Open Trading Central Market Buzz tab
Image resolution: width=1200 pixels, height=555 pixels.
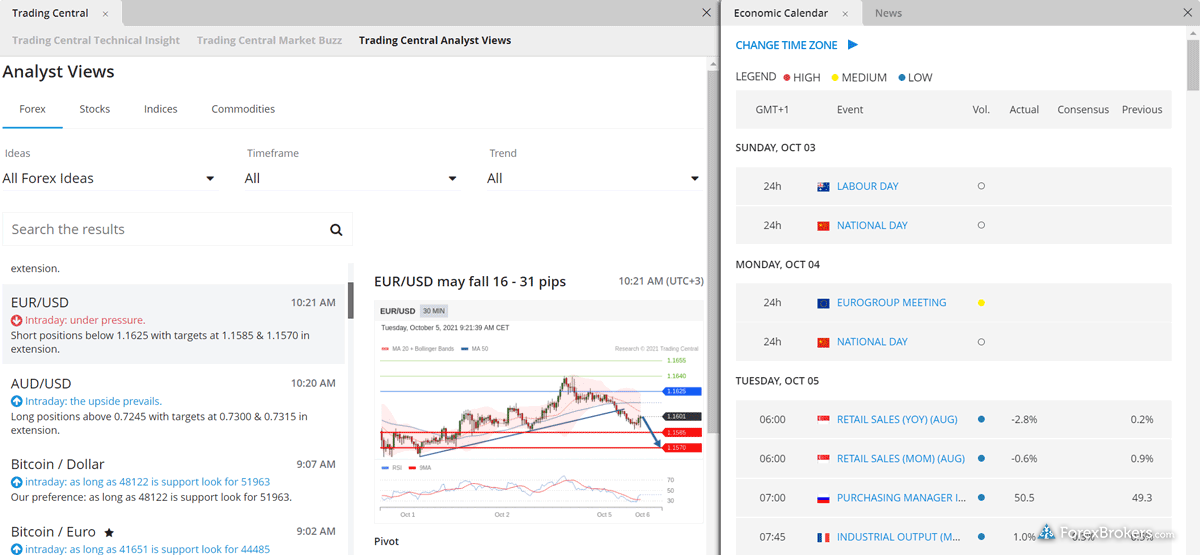point(269,41)
